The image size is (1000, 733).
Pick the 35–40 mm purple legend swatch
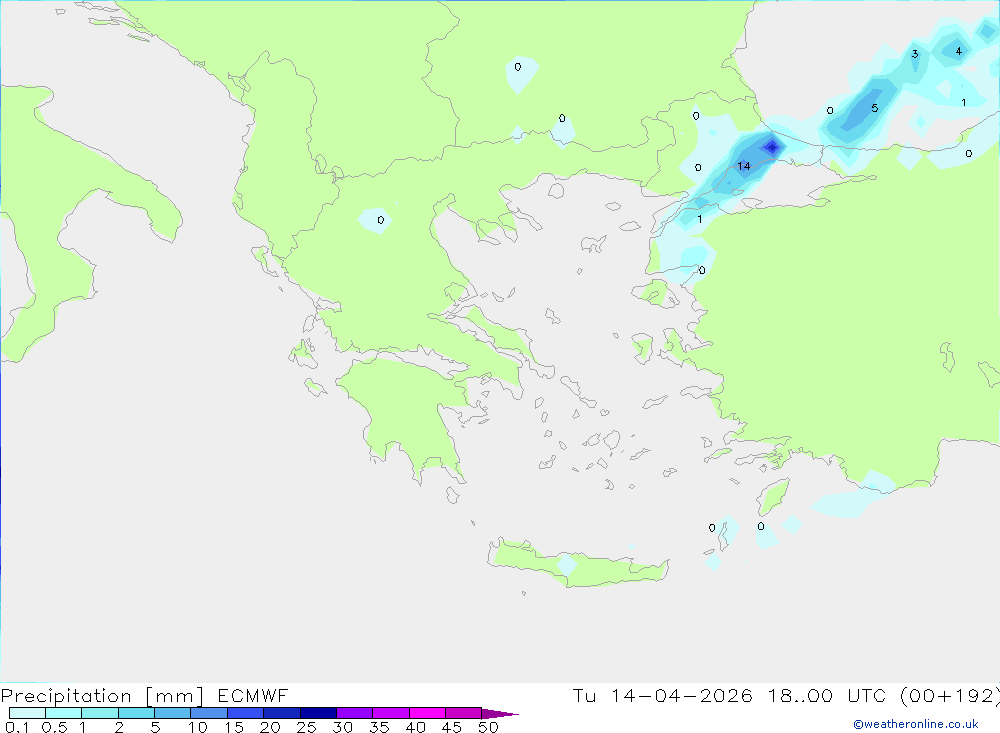(391, 713)
